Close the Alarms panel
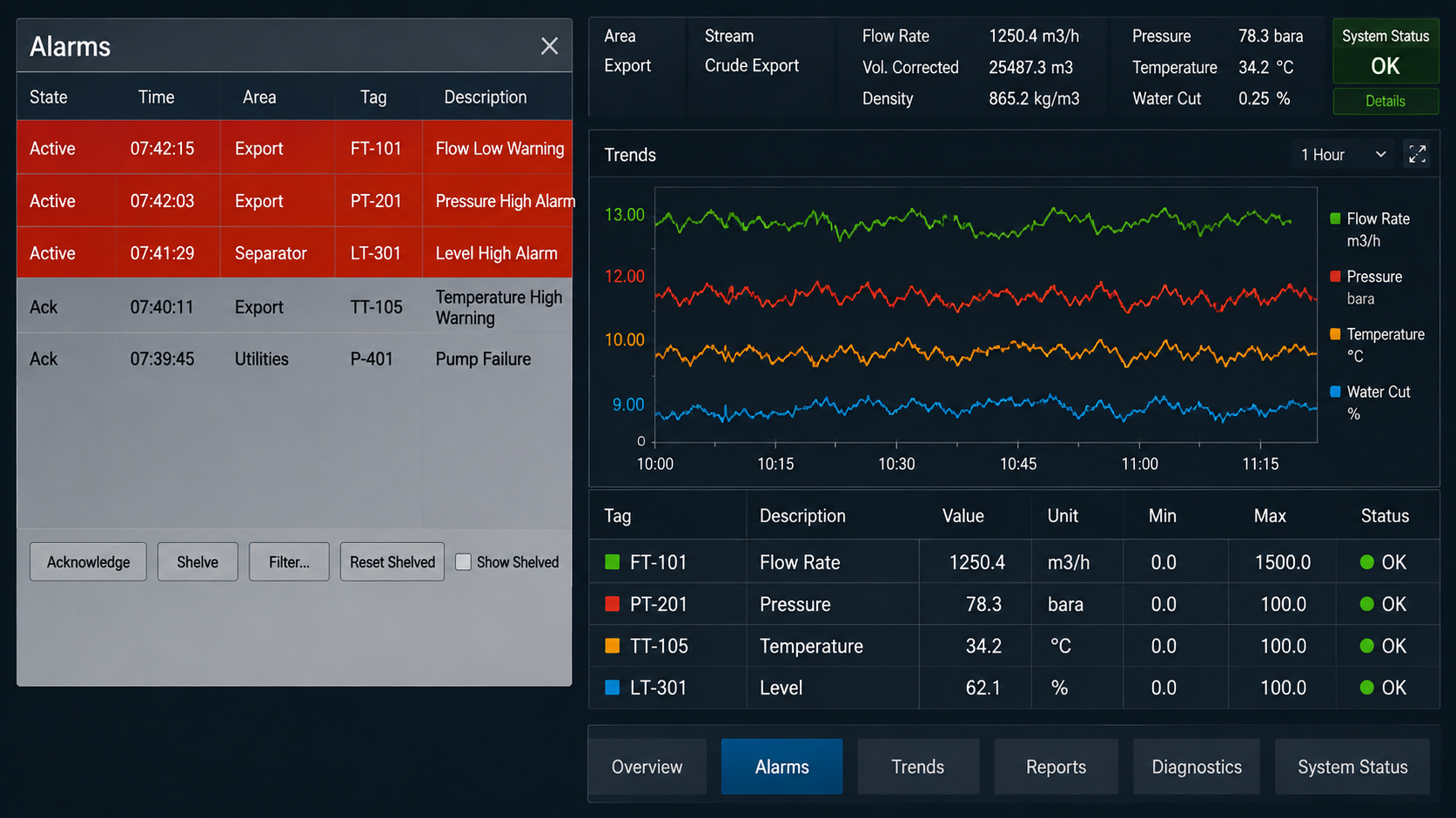This screenshot has width=1456, height=818. click(x=549, y=46)
